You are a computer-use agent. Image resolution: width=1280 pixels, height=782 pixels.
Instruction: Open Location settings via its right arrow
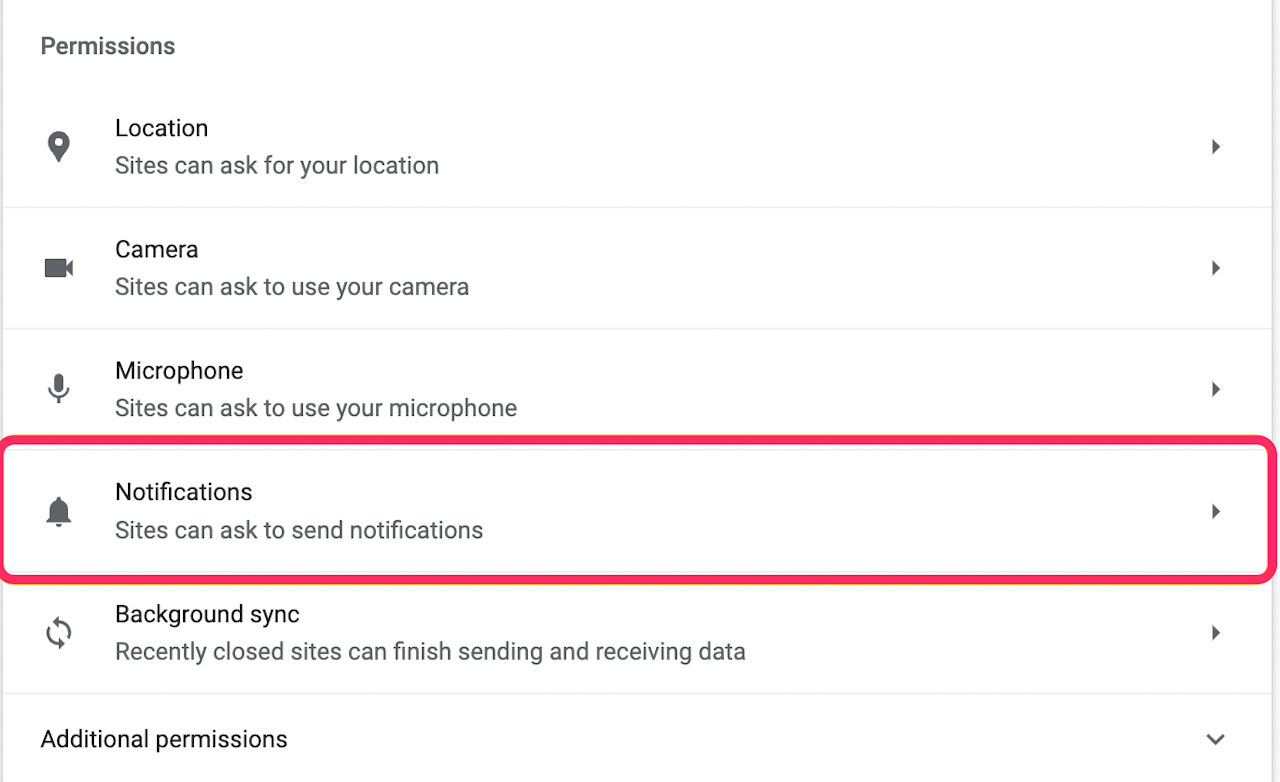click(1216, 147)
